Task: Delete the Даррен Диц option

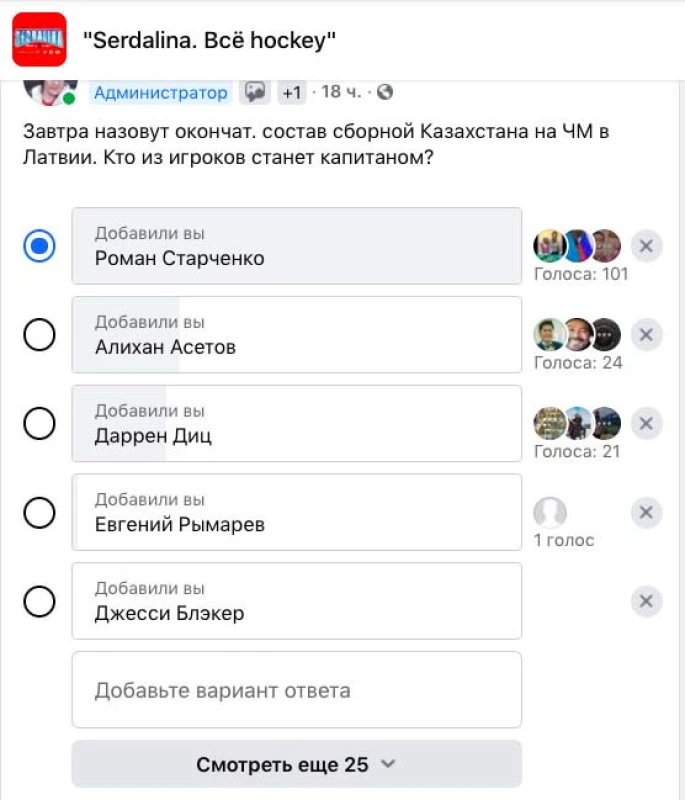Action: (x=646, y=424)
